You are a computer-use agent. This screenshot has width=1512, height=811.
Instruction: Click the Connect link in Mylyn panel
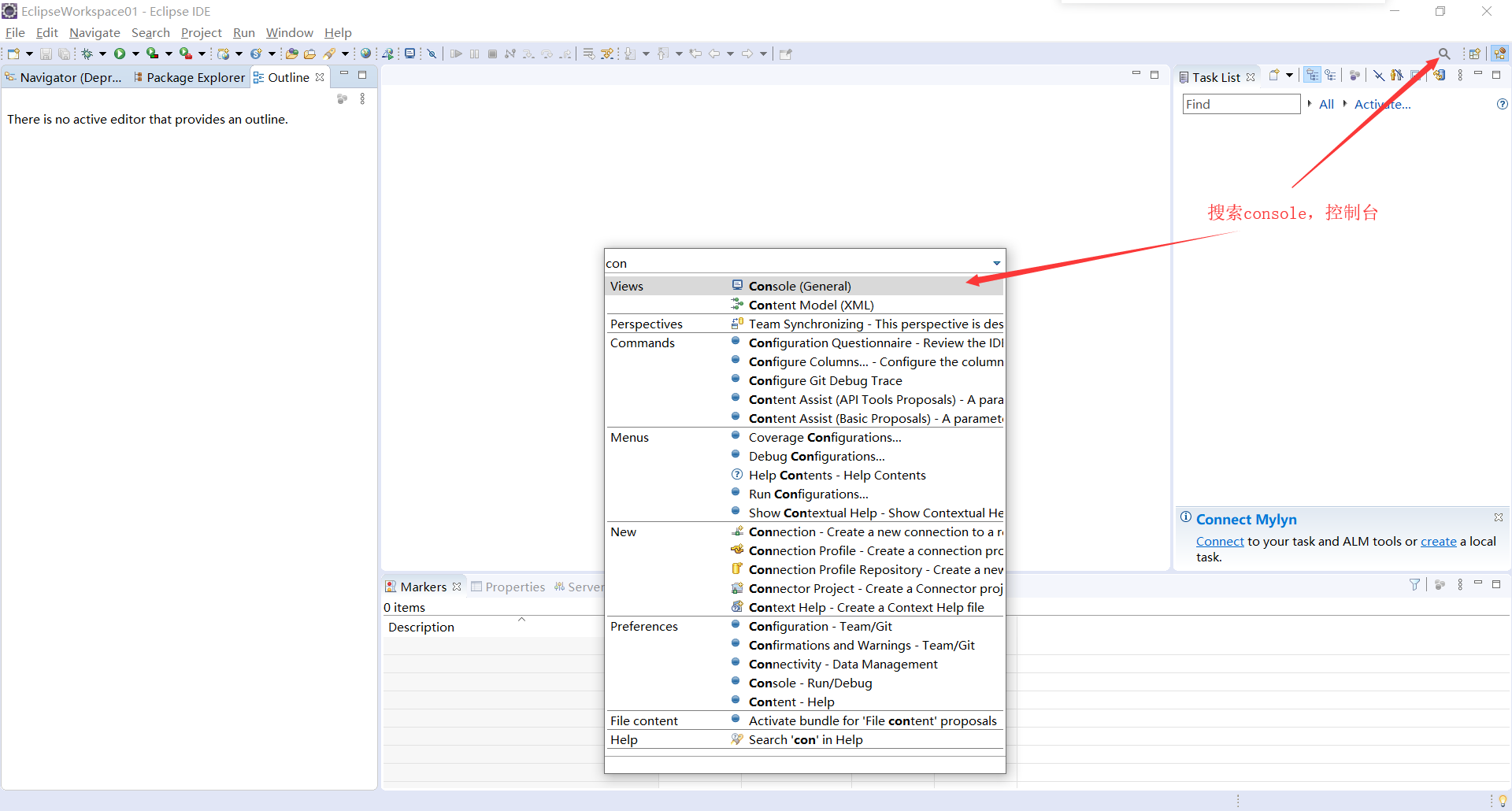point(1219,541)
